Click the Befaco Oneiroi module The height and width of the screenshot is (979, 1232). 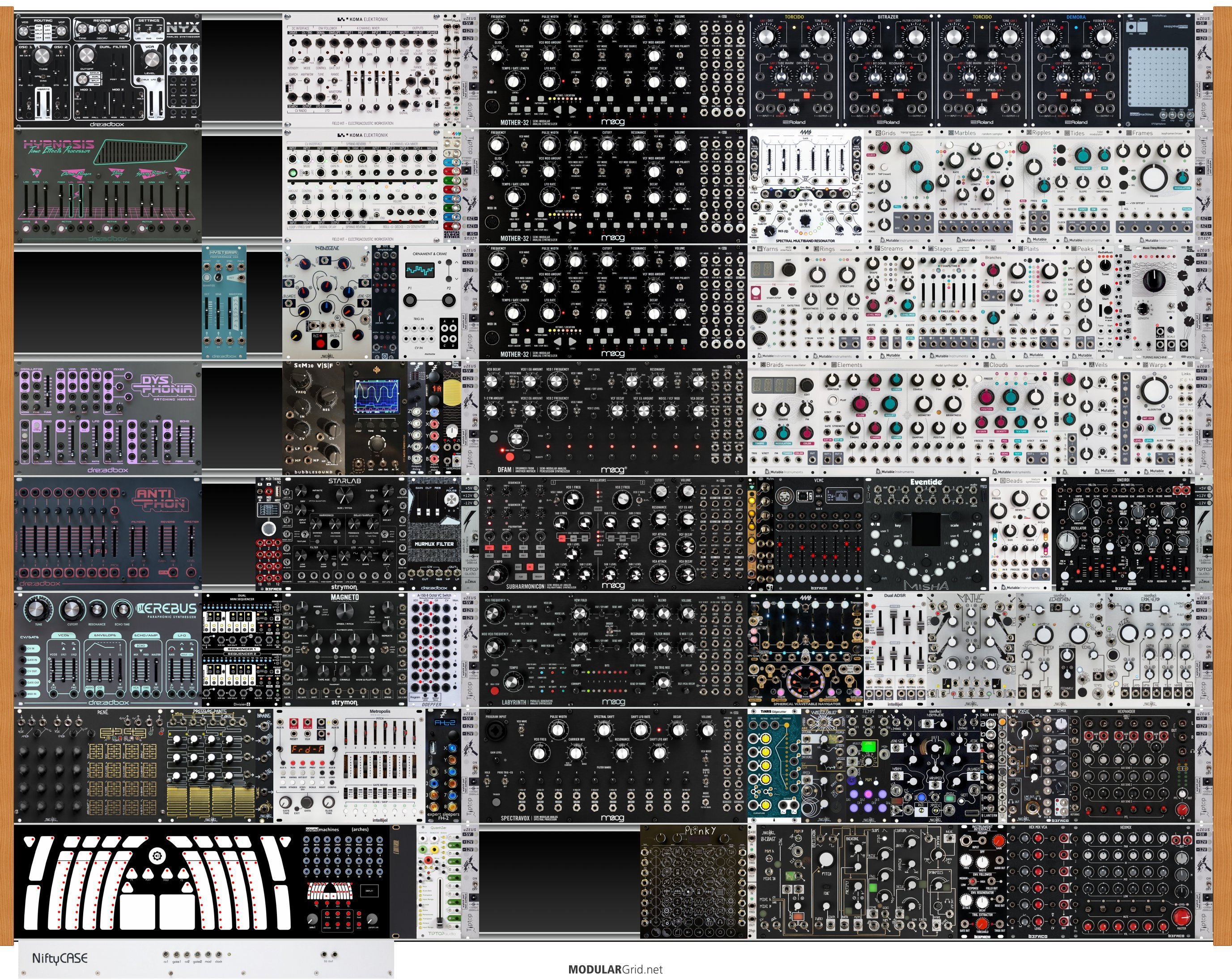pyautogui.click(x=1123, y=534)
